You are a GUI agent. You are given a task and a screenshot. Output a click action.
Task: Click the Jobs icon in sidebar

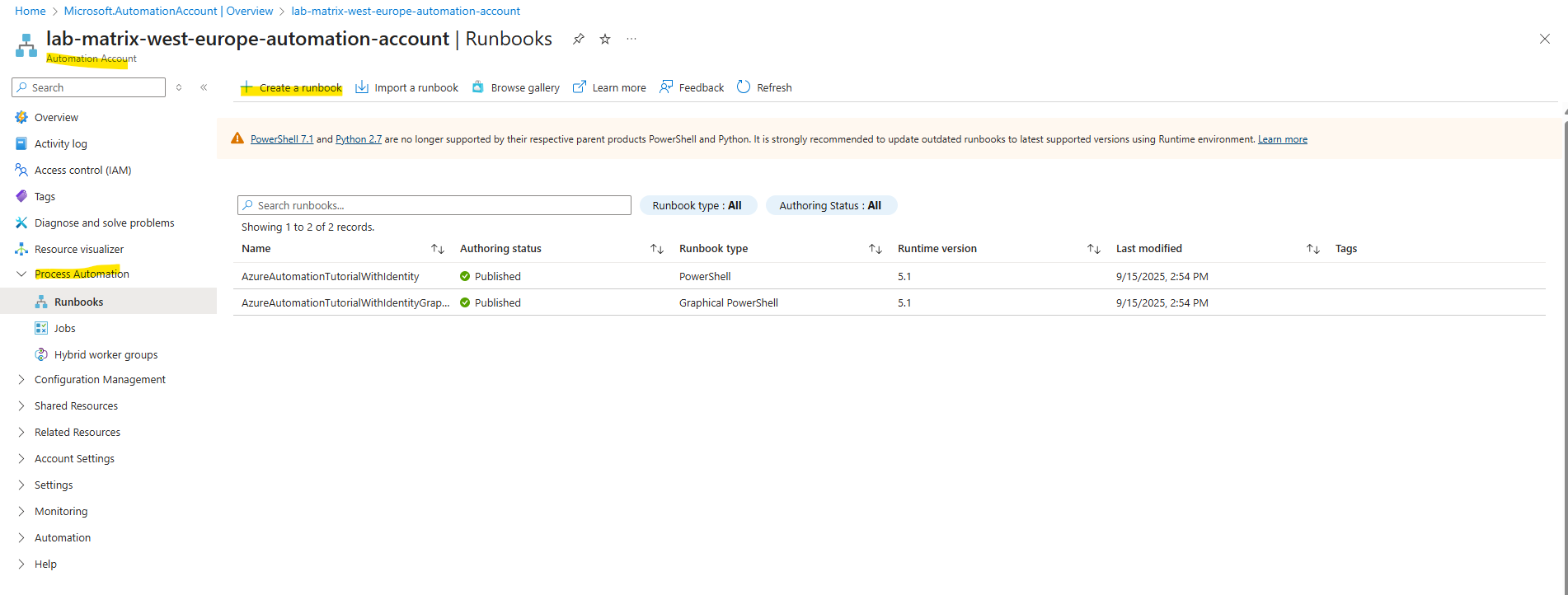(41, 328)
